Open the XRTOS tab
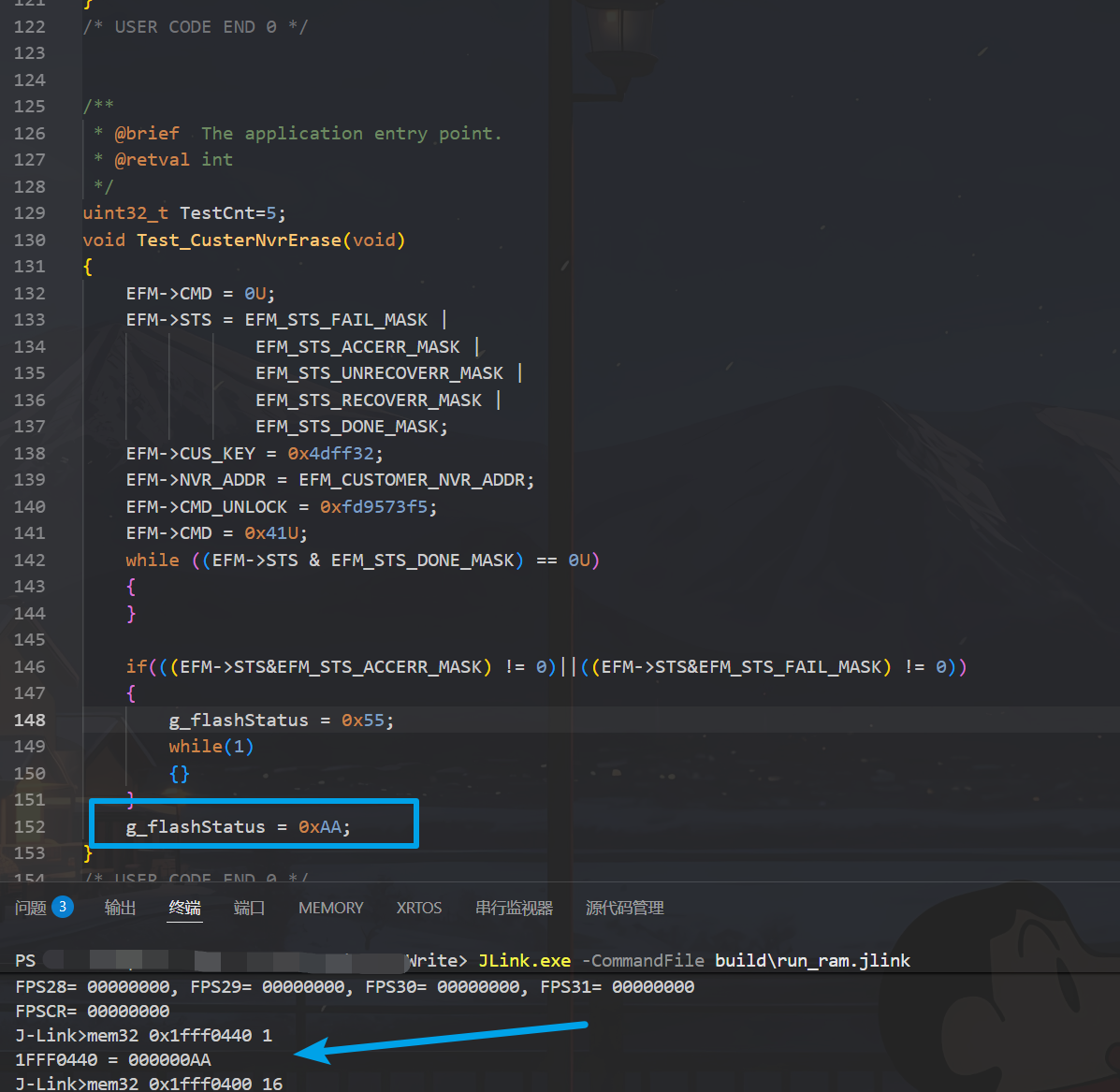The width and height of the screenshot is (1120, 1092). click(418, 908)
